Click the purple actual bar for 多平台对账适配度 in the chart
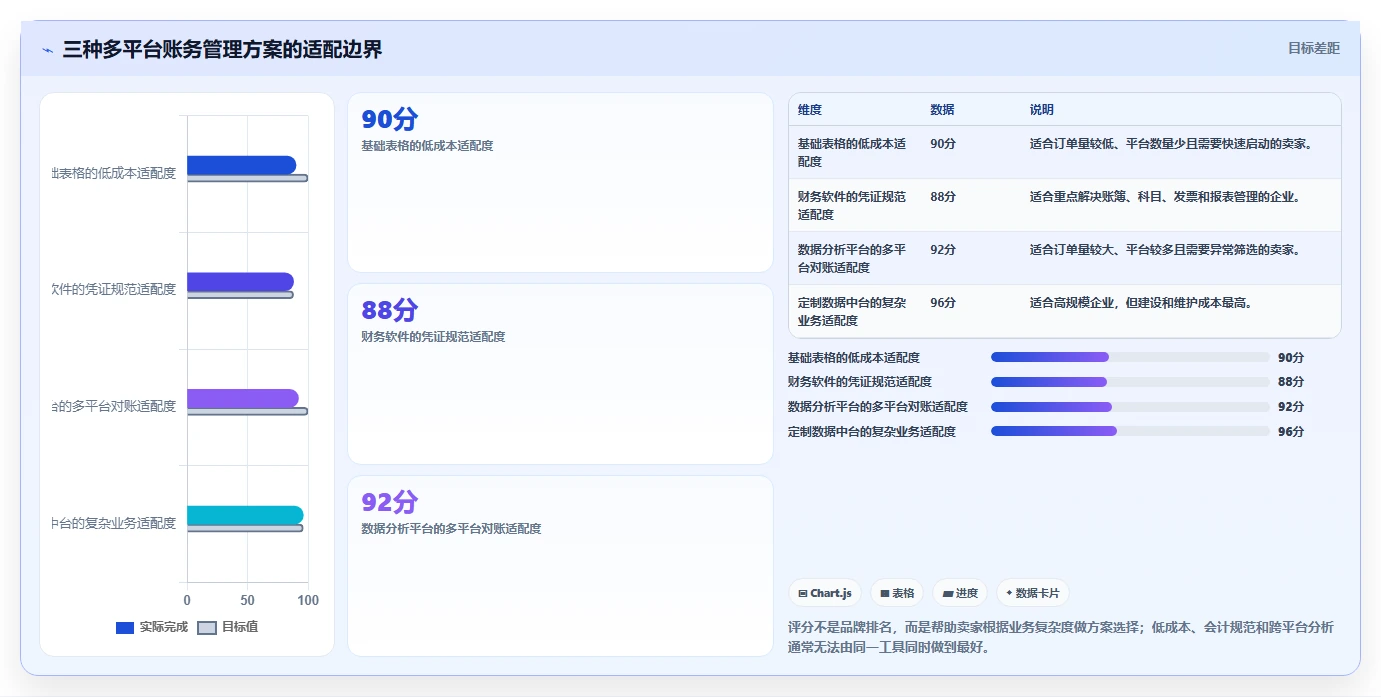 (x=242, y=398)
